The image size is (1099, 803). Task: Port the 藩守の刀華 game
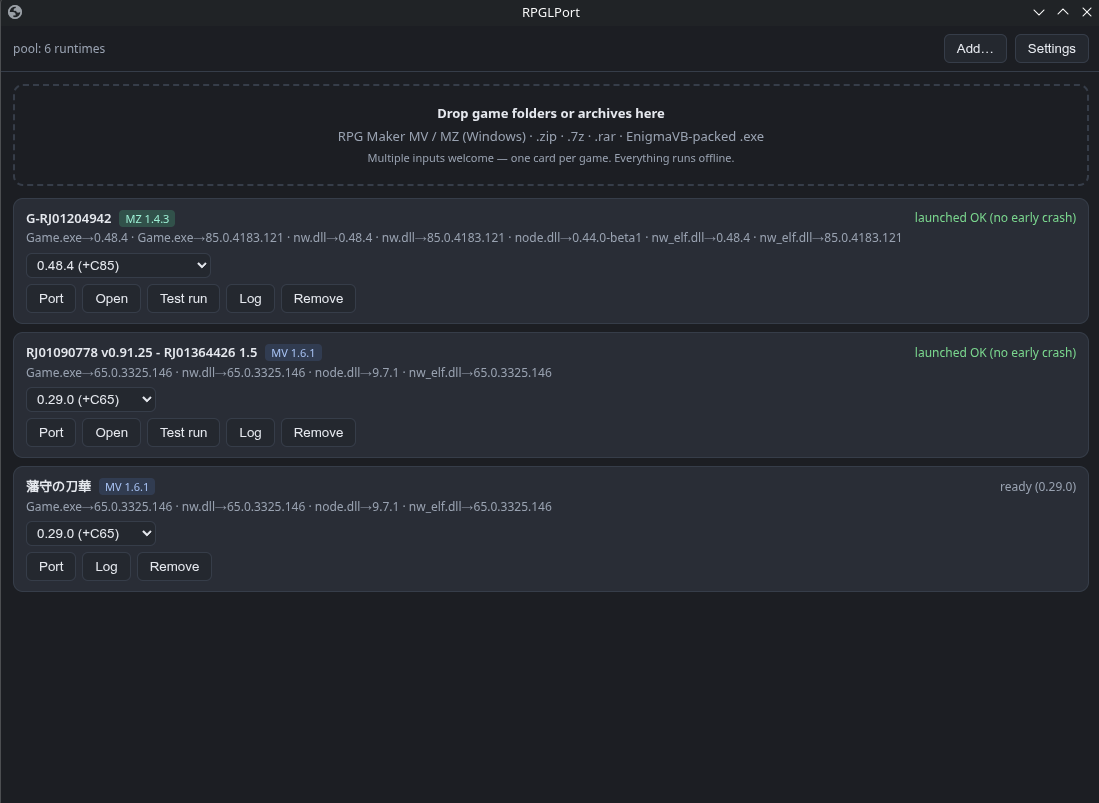pyautogui.click(x=51, y=566)
